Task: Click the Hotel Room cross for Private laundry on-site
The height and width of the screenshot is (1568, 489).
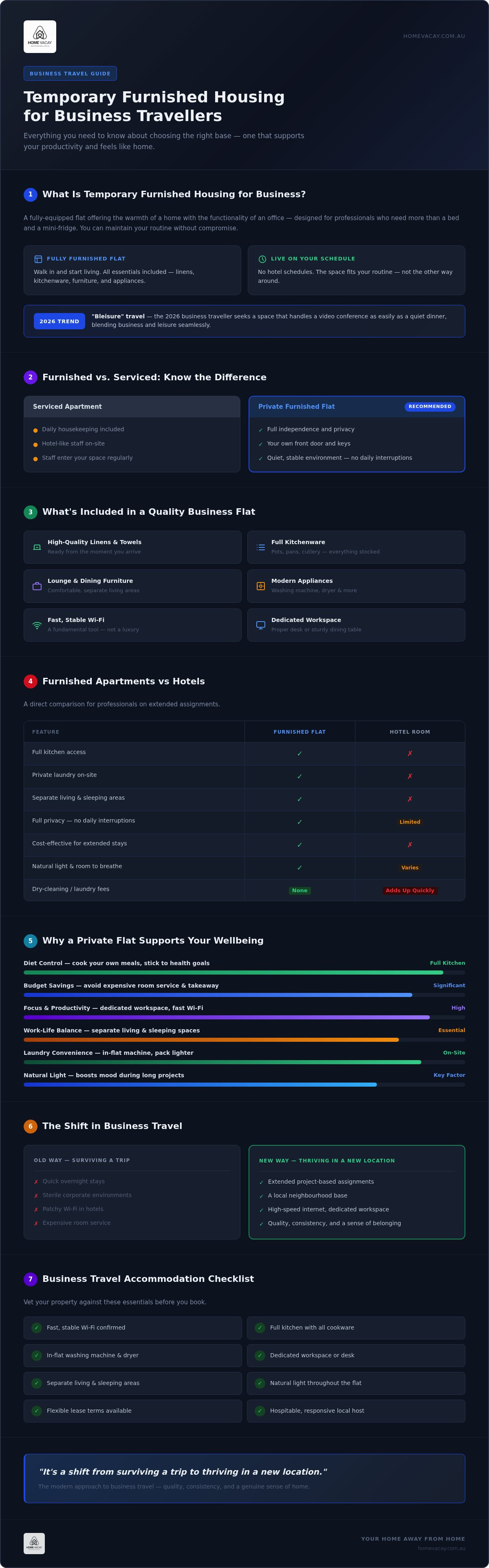Action: pyautogui.click(x=410, y=776)
